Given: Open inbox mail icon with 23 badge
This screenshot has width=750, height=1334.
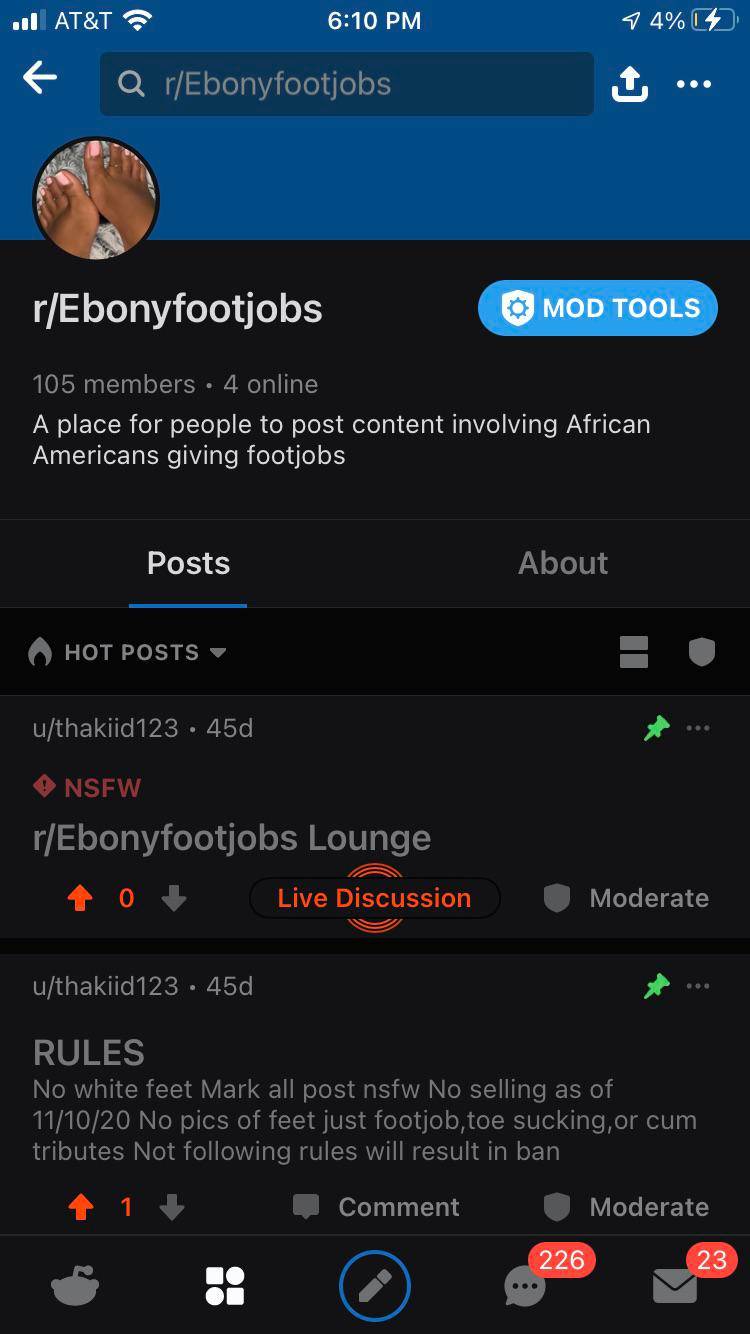Looking at the screenshot, I should pyautogui.click(x=674, y=1286).
